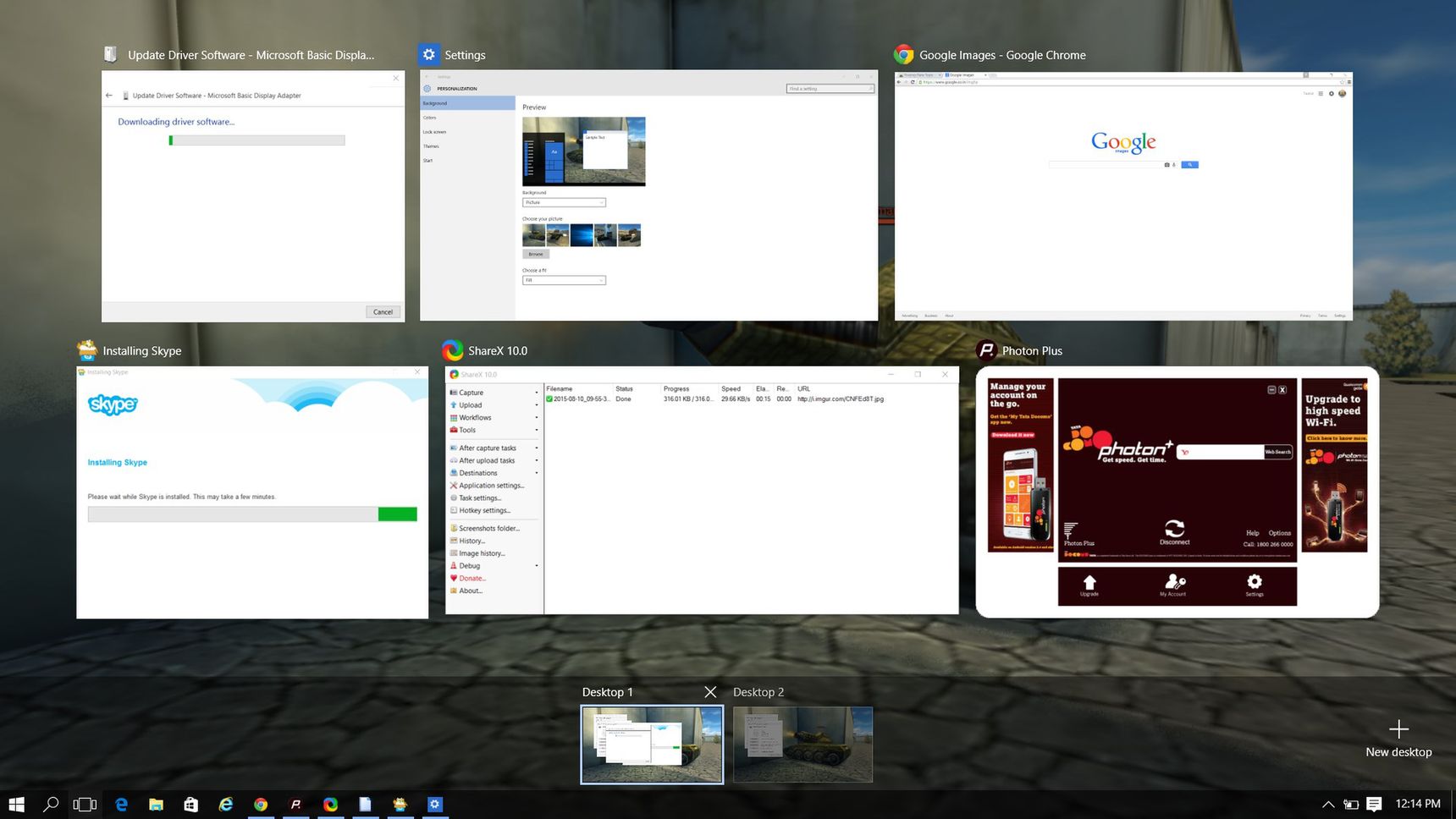This screenshot has width=1456, height=819.
Task: Launch Internet Explorer from the taskbar
Action: pyautogui.click(x=226, y=805)
